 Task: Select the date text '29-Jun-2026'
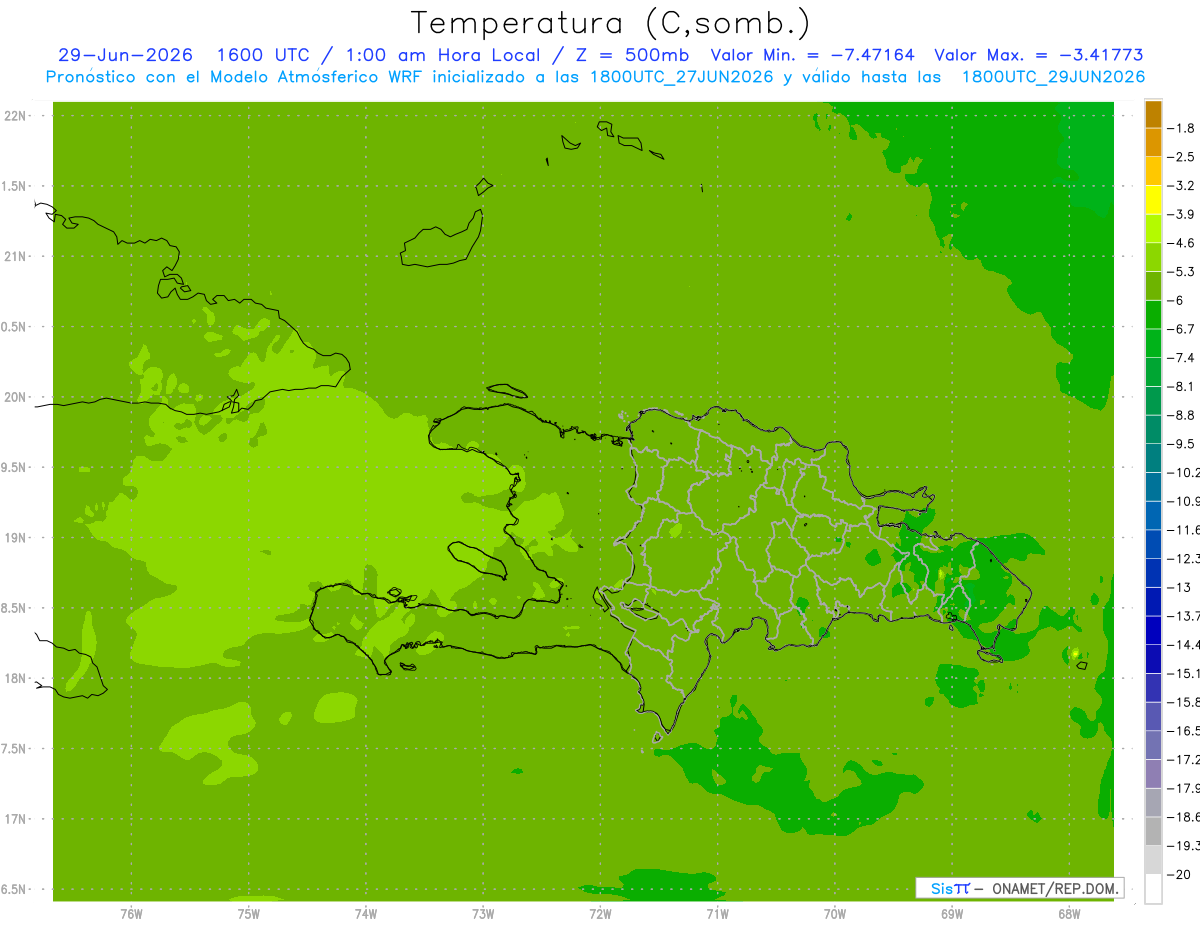(125, 55)
